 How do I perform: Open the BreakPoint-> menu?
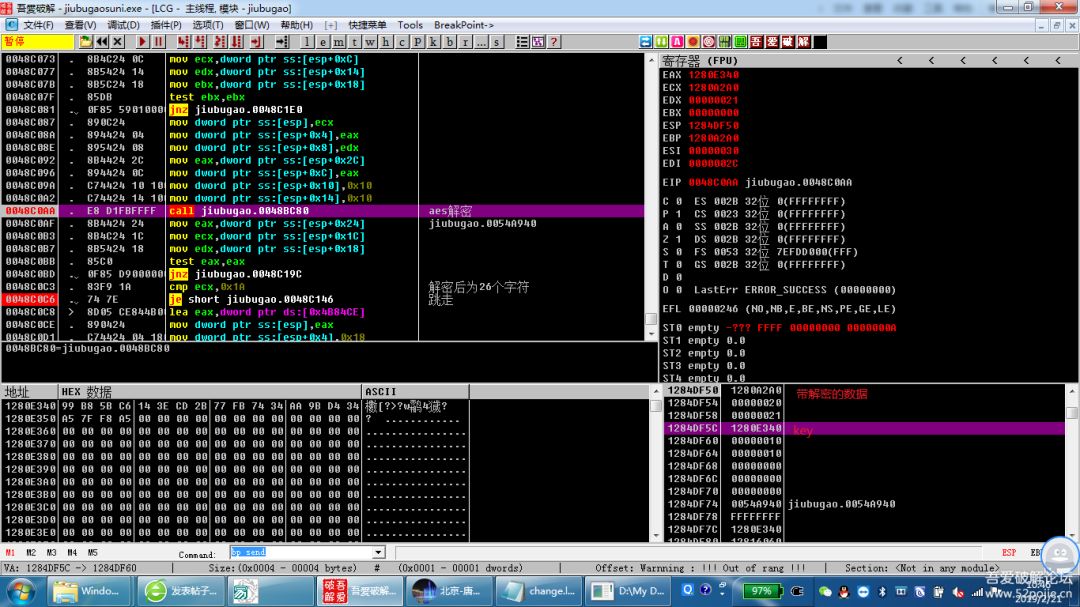[x=461, y=25]
